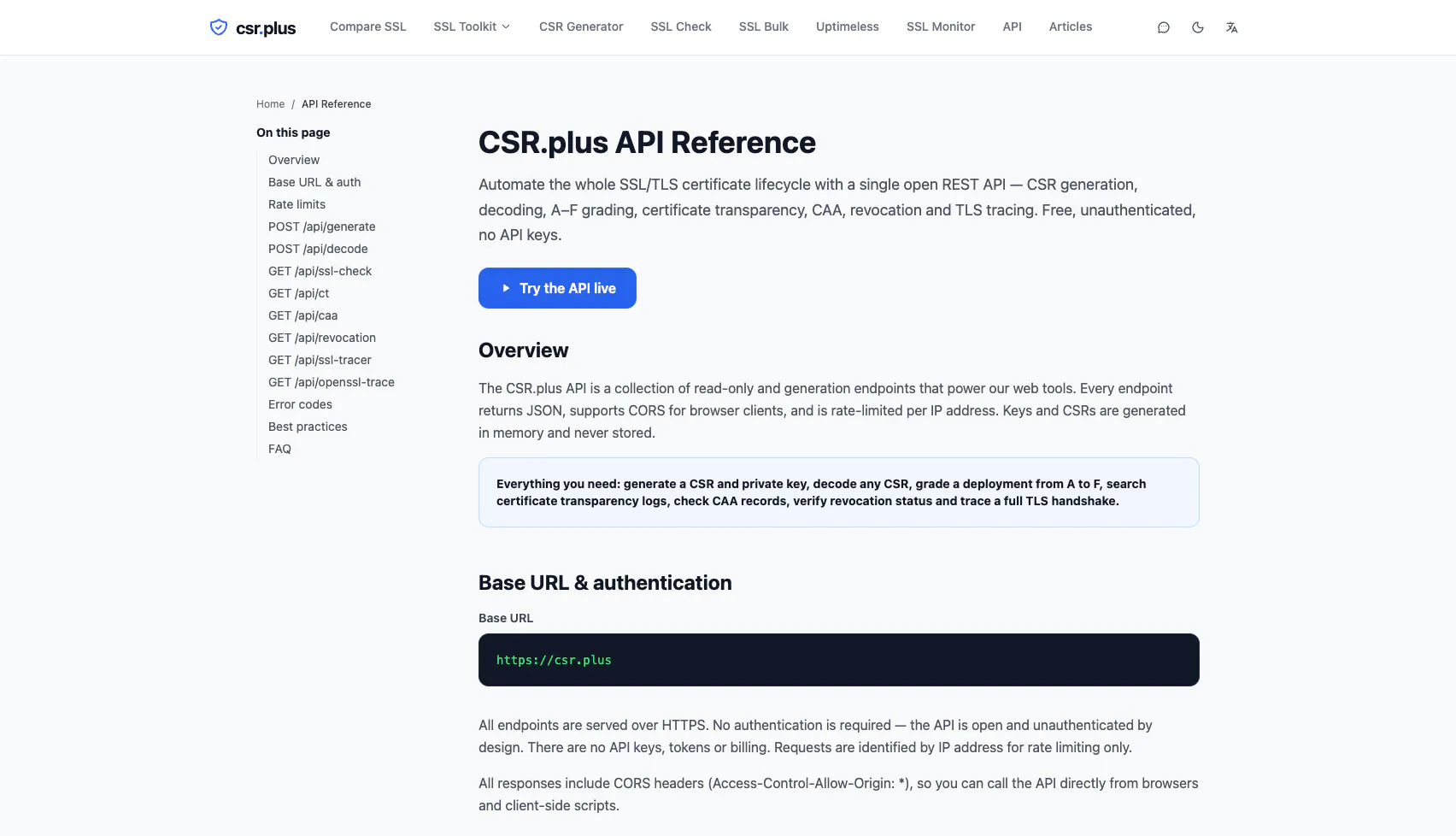Image resolution: width=1456 pixels, height=836 pixels.
Task: Jump to Base URL & auth section
Action: click(314, 182)
